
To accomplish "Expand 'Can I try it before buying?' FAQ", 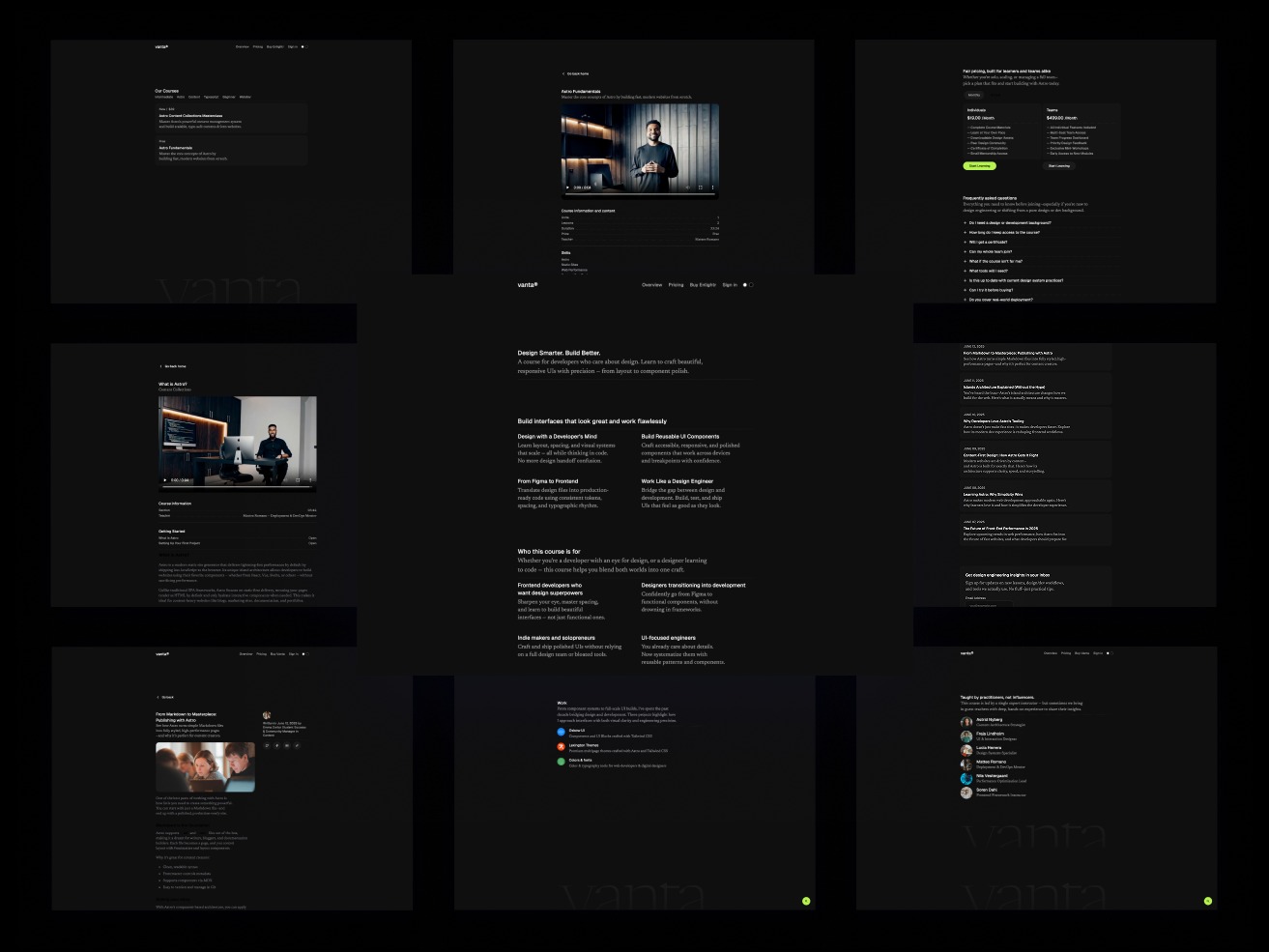I will coord(991,290).
